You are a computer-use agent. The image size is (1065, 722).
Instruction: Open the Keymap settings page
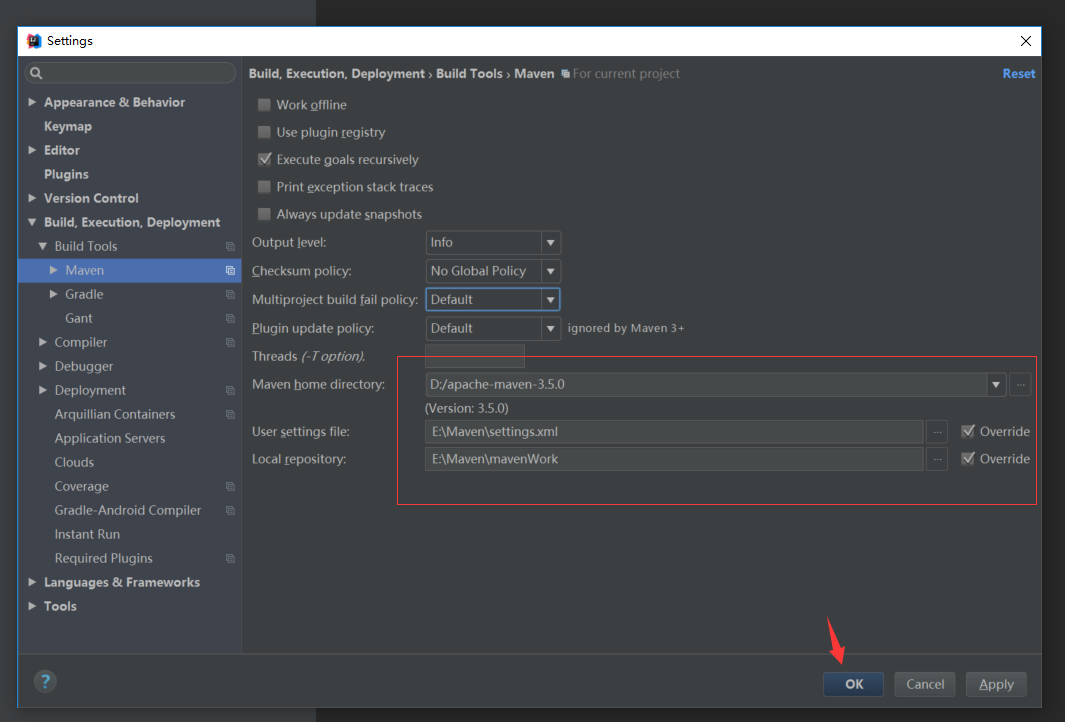pyautogui.click(x=68, y=126)
